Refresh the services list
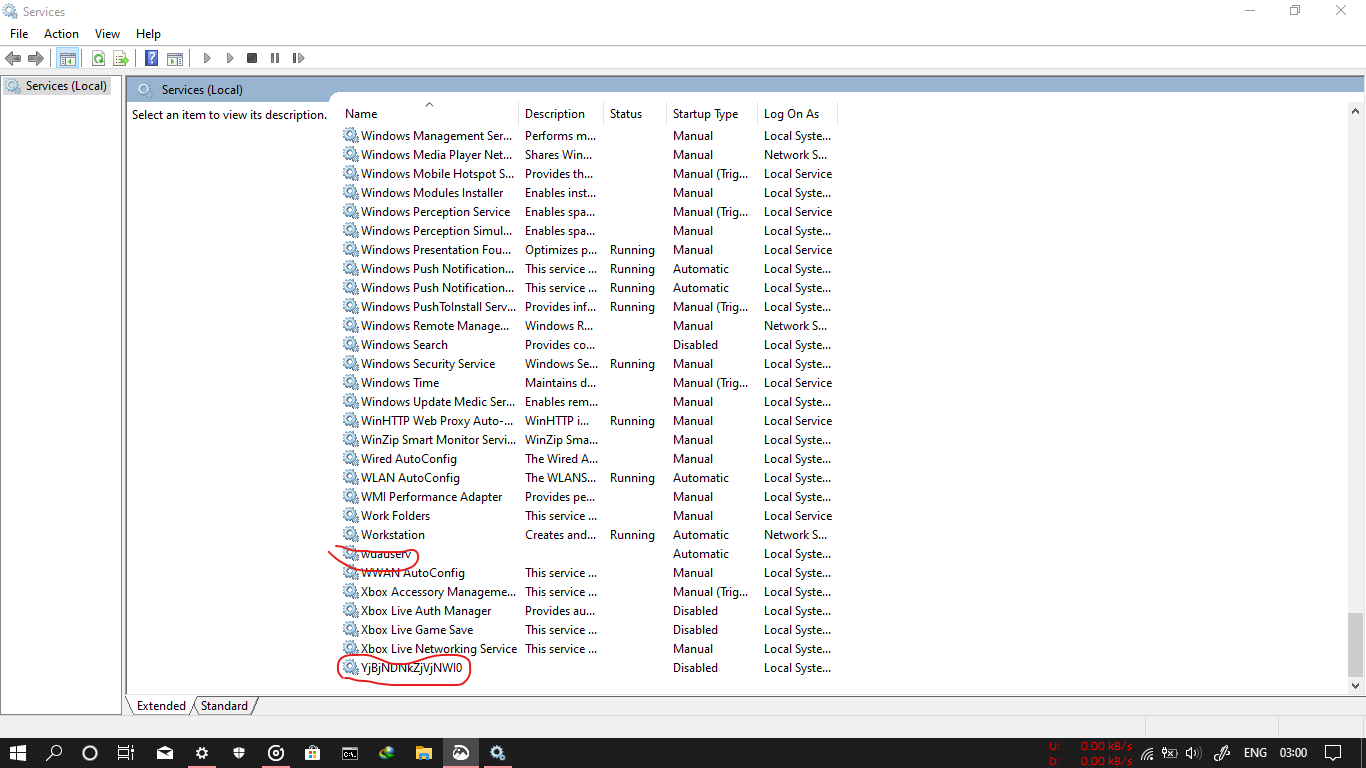Image resolution: width=1366 pixels, height=768 pixels. pos(98,58)
